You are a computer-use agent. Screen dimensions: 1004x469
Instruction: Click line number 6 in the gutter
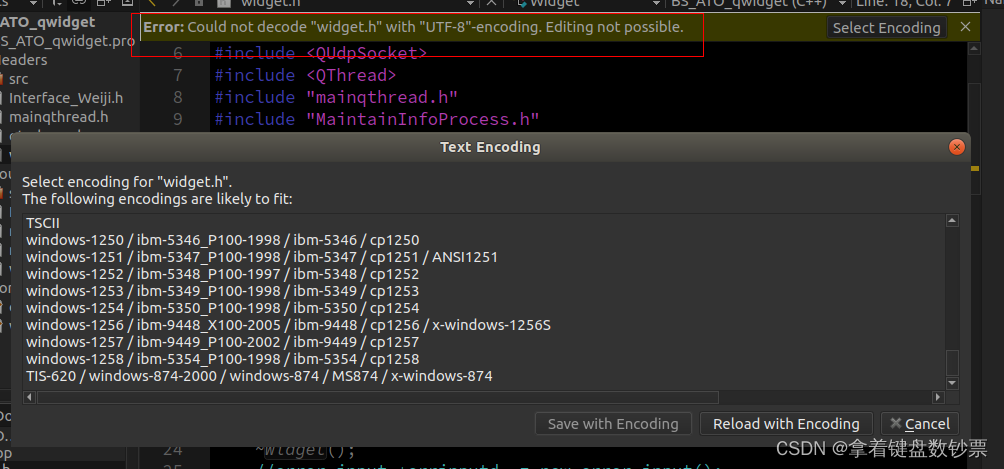177,53
